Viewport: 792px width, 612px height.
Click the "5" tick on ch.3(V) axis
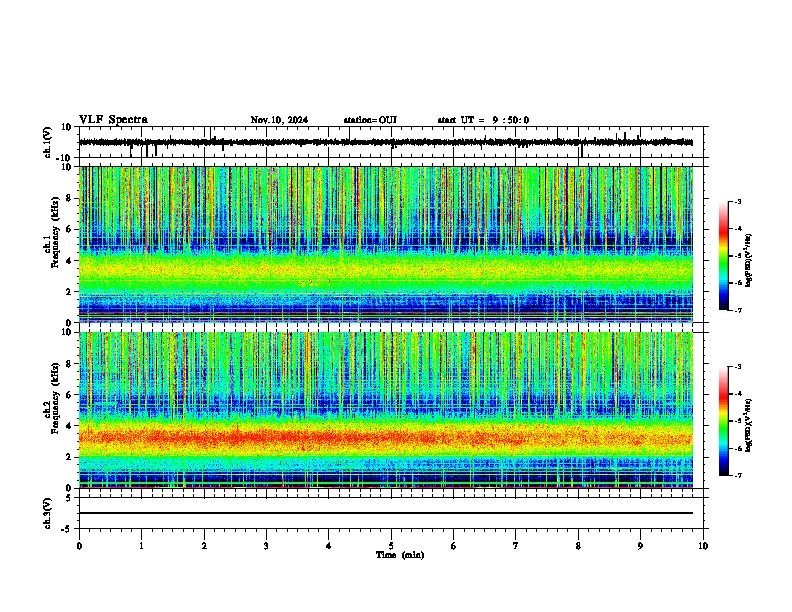(69, 497)
